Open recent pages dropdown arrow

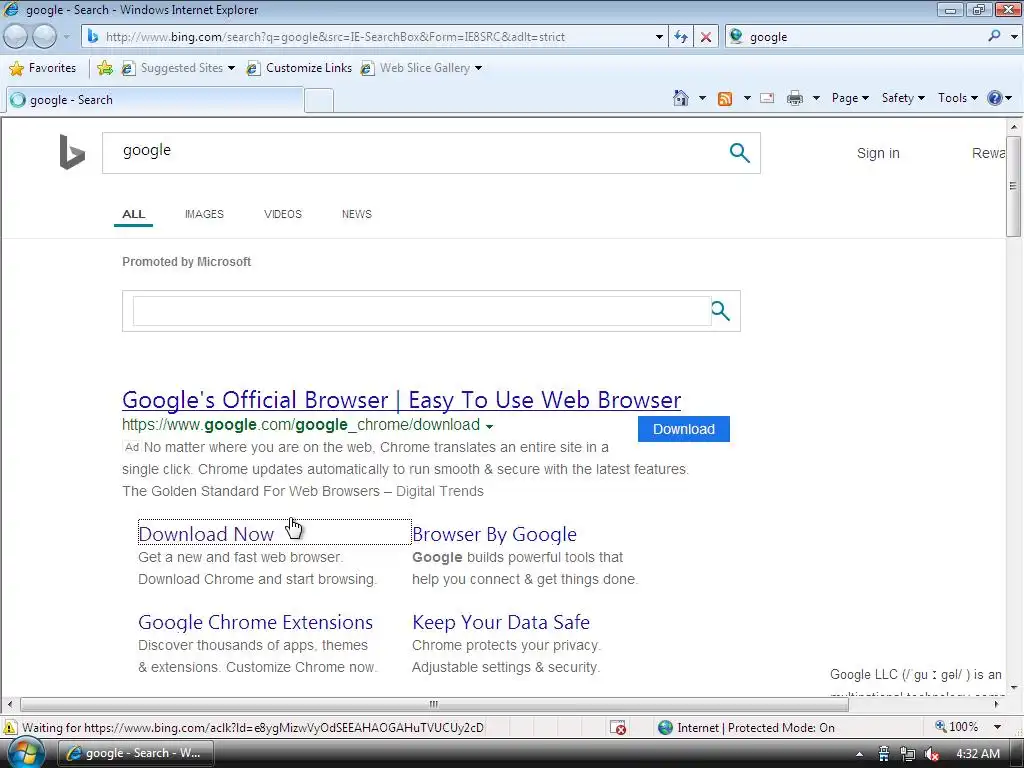(x=66, y=37)
